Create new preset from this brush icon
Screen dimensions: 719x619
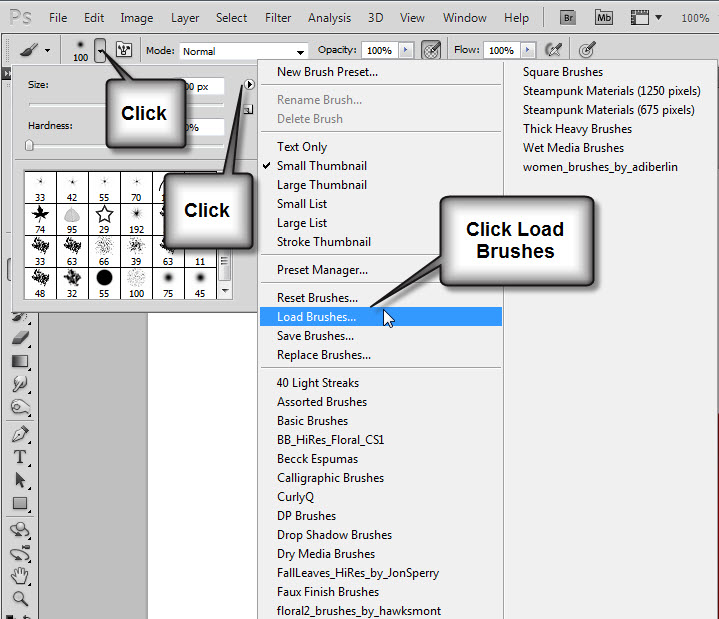tap(248, 110)
